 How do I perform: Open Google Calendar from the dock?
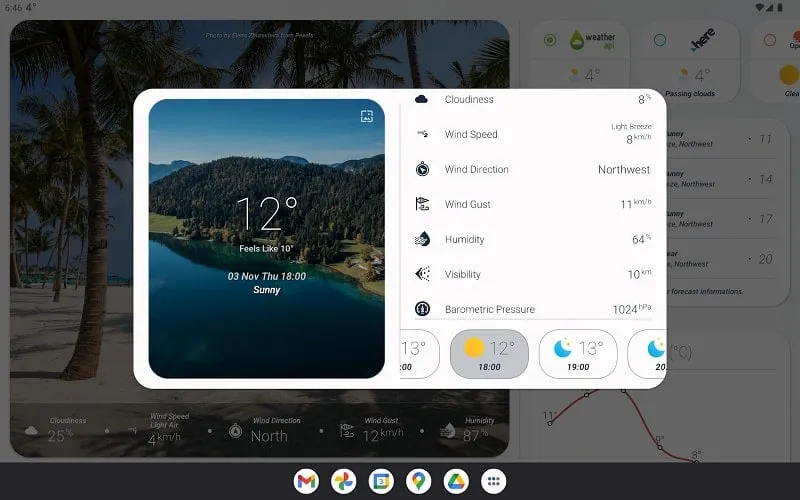(x=381, y=481)
